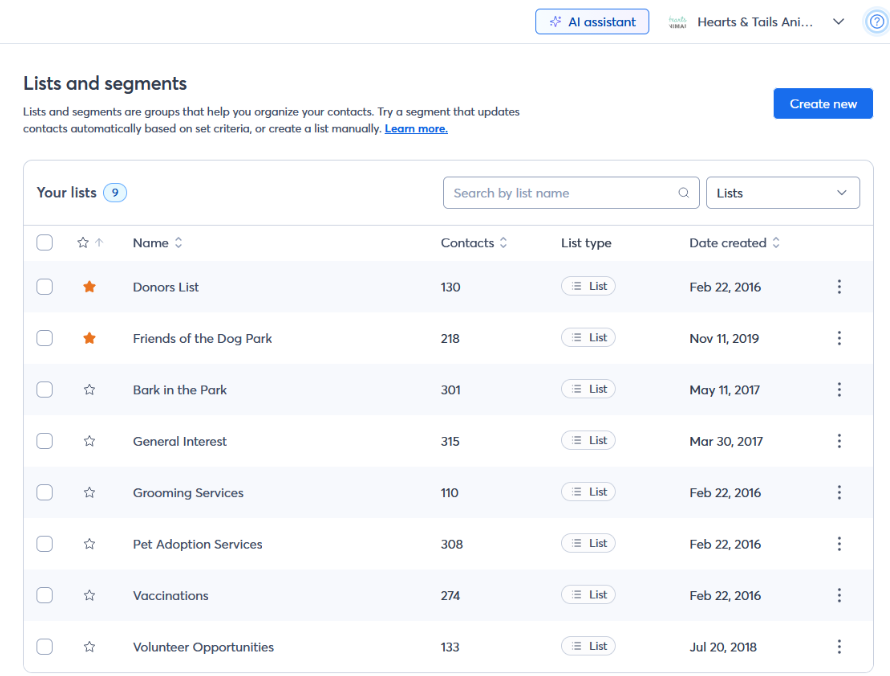Tick the select-all lists checkbox

coord(44,242)
